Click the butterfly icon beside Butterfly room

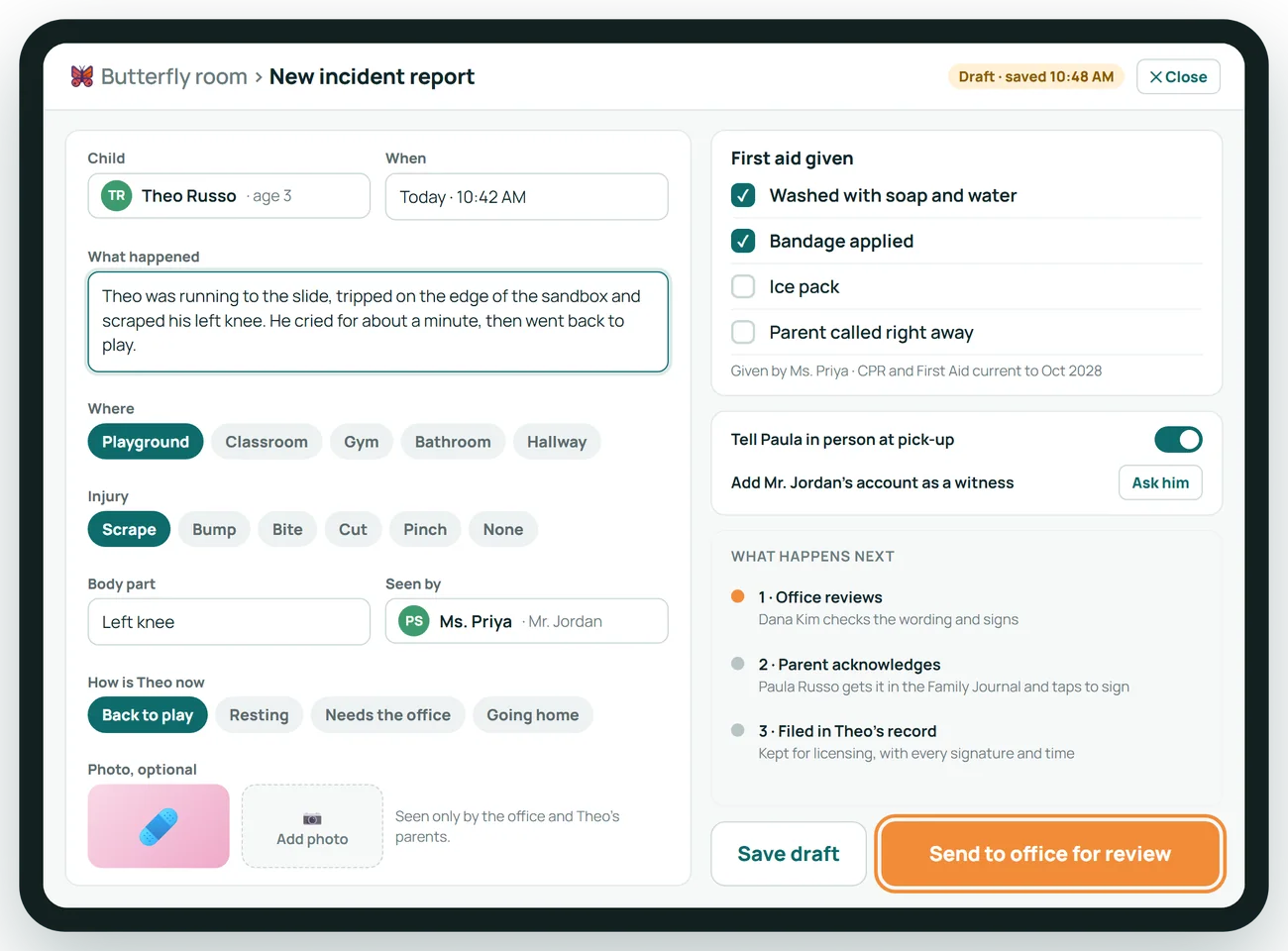pyautogui.click(x=82, y=76)
